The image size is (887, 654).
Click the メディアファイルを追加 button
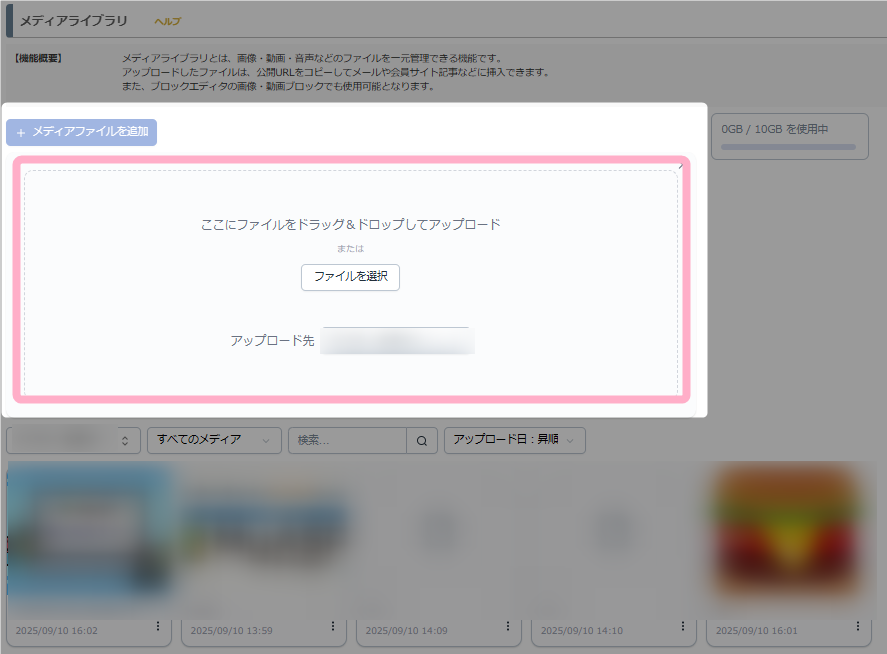click(82, 132)
